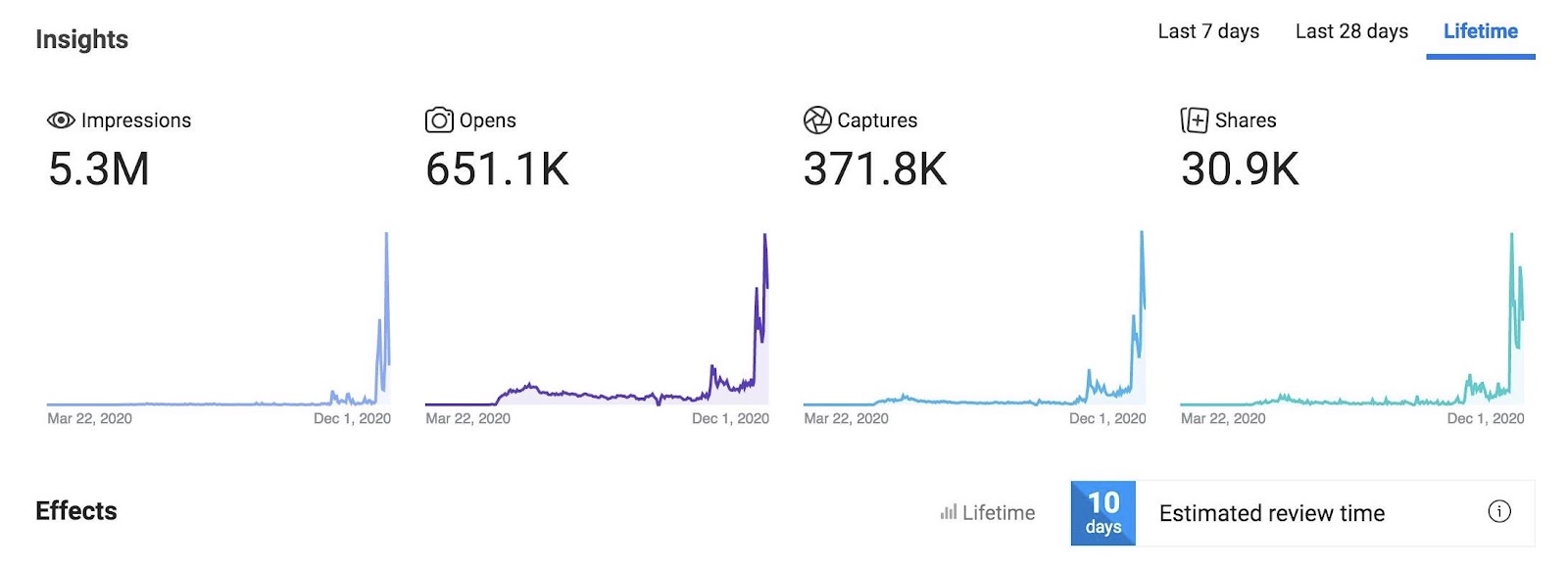Viewport: 1568px width, 568px height.
Task: Click the blue 10 days badge
Action: (x=1103, y=513)
